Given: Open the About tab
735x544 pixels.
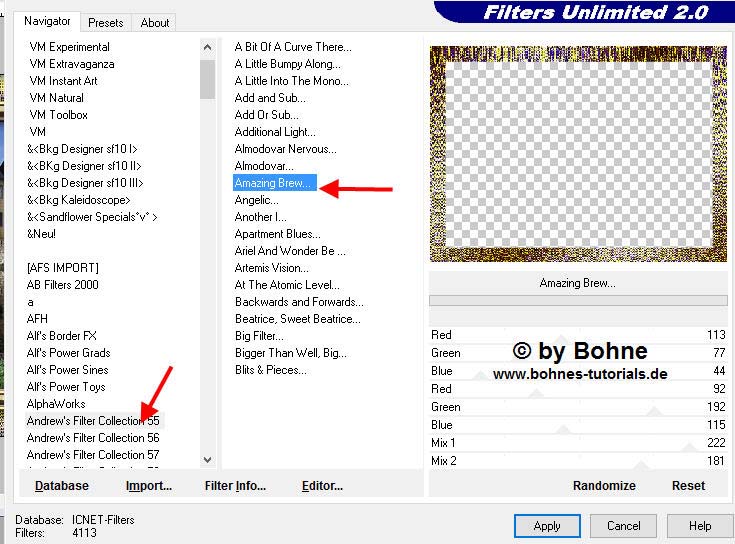Looking at the screenshot, I should [x=154, y=22].
